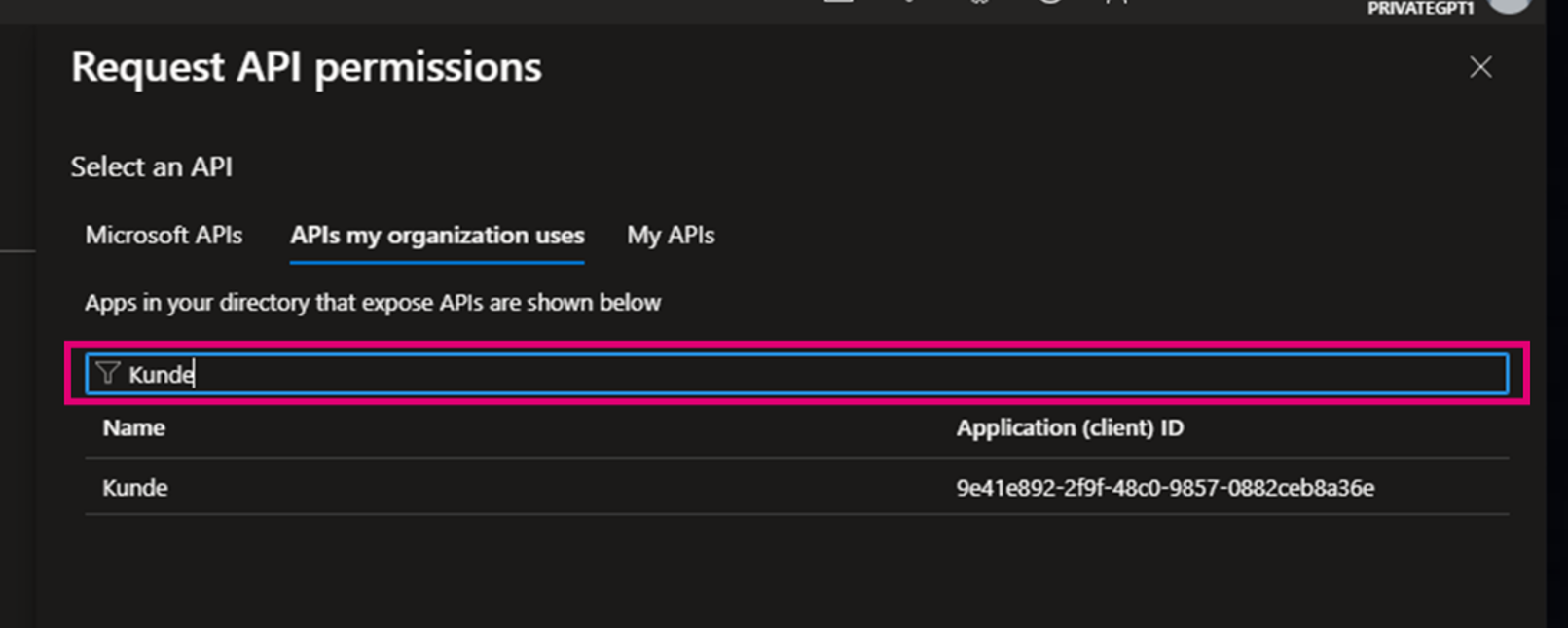Close the Request API permissions panel
Screen dimensions: 1568x628
(1480, 67)
